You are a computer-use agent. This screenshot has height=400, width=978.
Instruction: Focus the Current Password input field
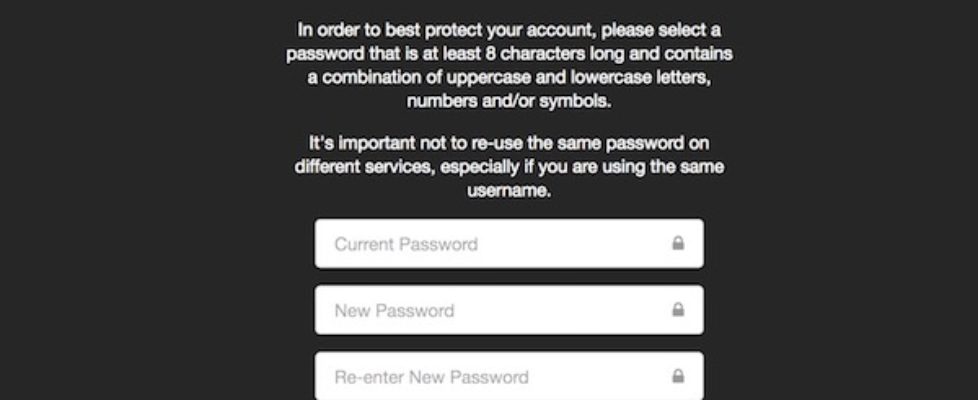click(x=490, y=244)
